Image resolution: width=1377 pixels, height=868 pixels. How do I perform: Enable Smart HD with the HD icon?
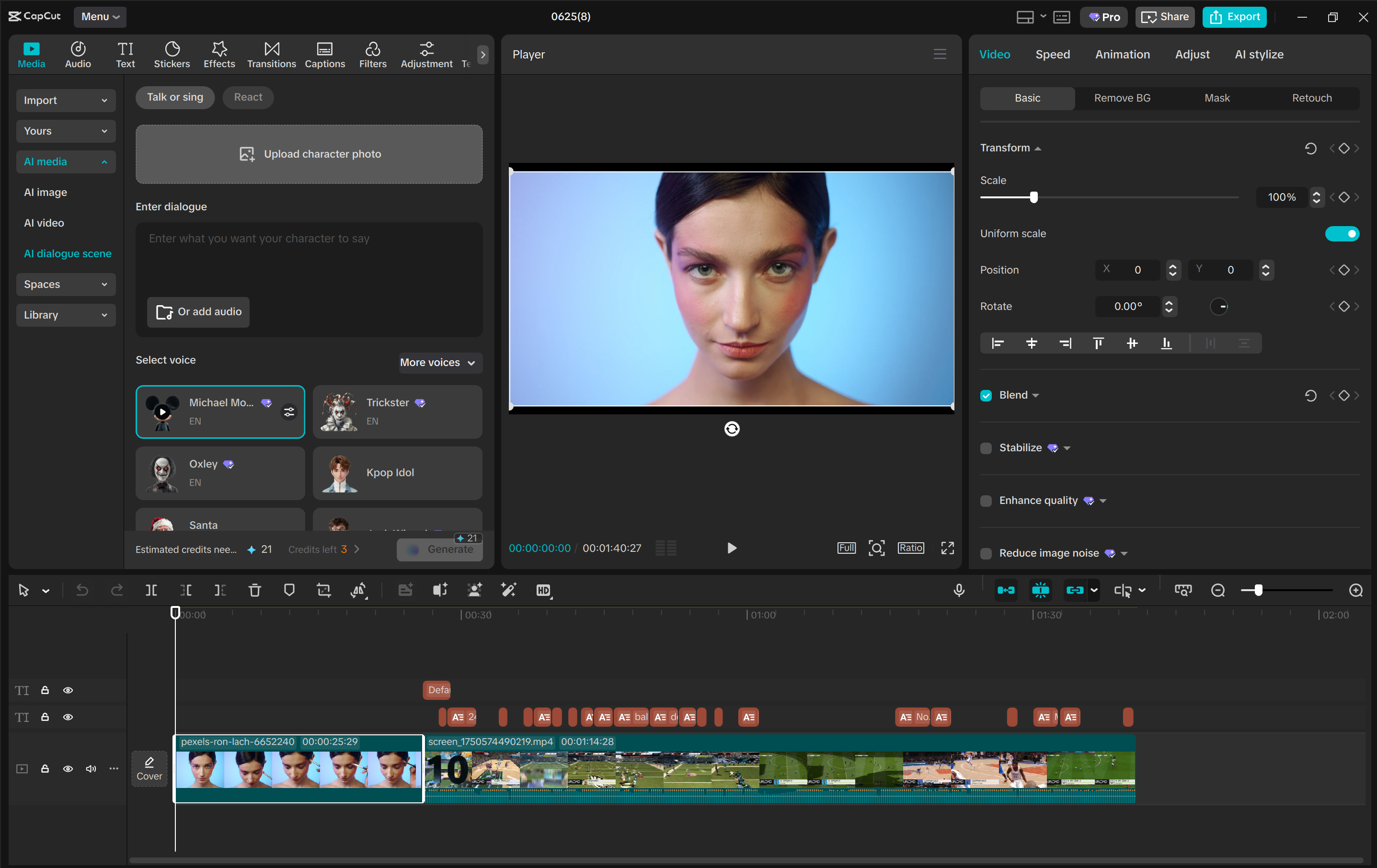(x=543, y=590)
